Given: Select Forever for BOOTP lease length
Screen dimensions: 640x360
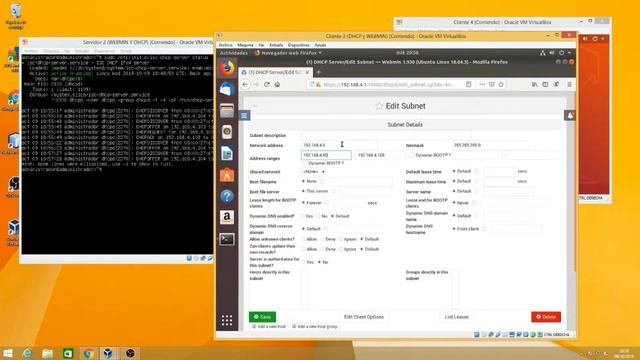Looking at the screenshot, I should [x=303, y=202].
